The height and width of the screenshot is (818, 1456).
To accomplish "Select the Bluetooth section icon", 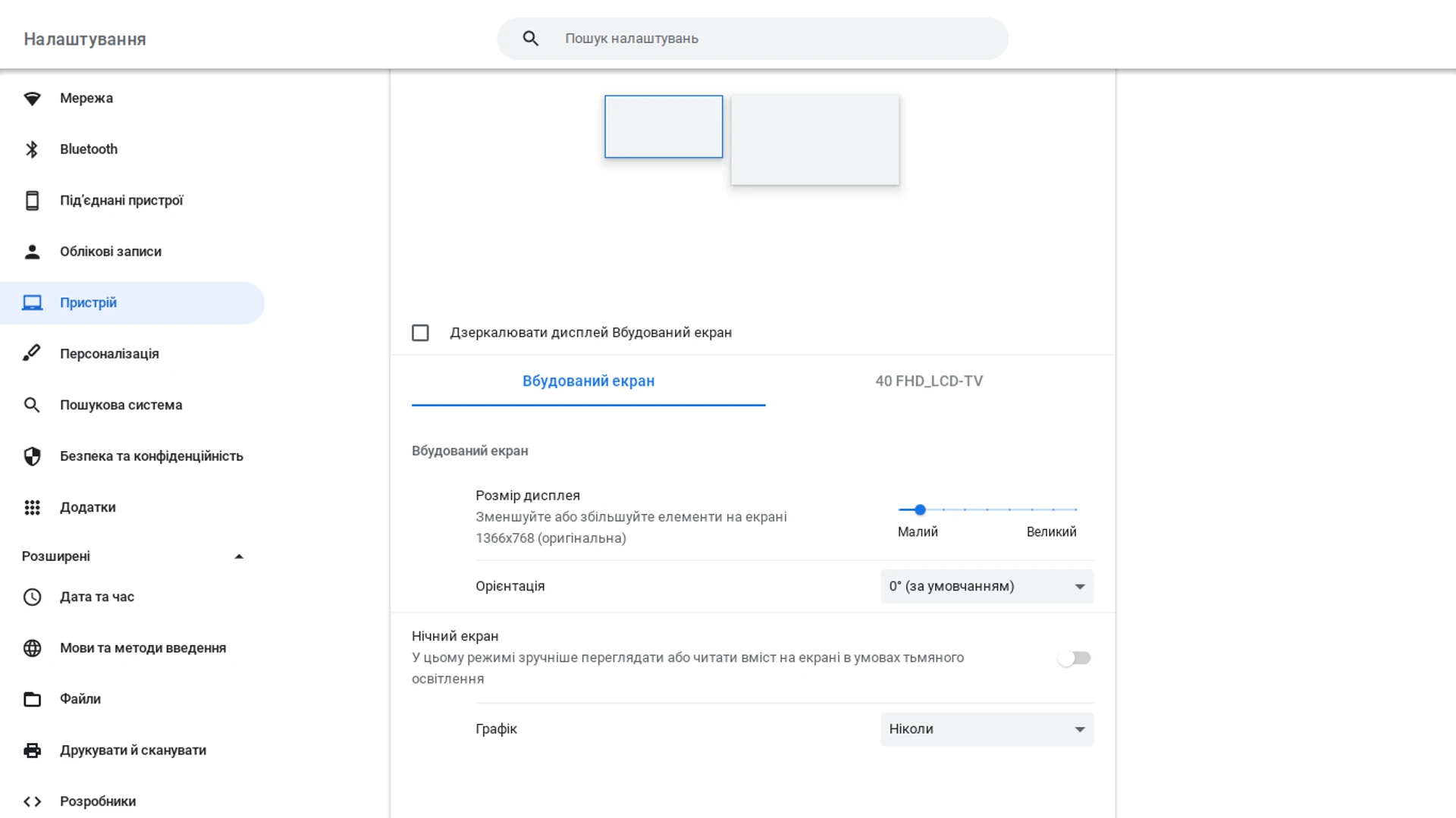I will [32, 149].
